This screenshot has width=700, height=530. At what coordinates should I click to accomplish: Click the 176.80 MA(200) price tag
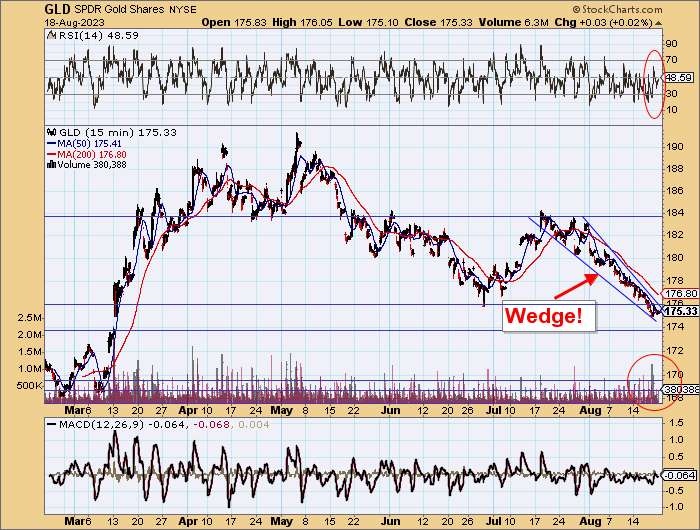tap(681, 293)
